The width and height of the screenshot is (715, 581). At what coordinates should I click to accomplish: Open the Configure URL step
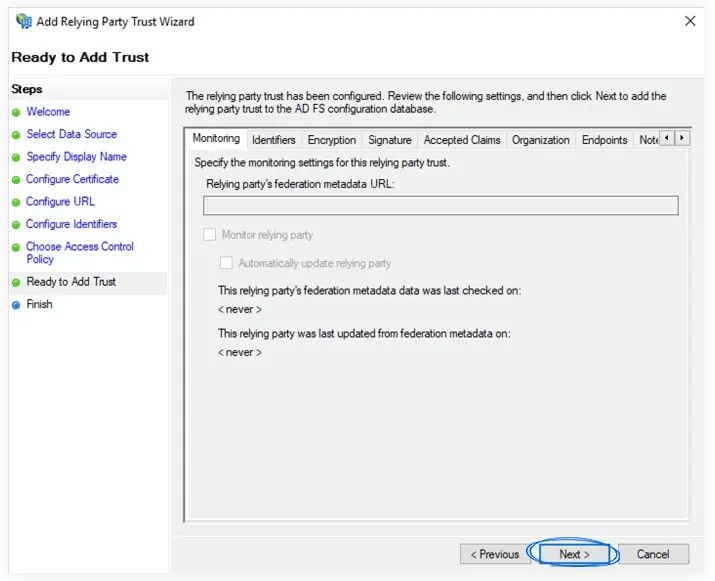[x=60, y=201]
